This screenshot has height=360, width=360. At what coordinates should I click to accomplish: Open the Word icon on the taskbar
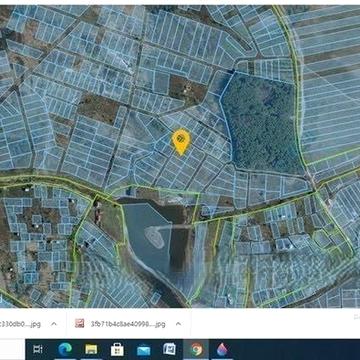(169, 349)
